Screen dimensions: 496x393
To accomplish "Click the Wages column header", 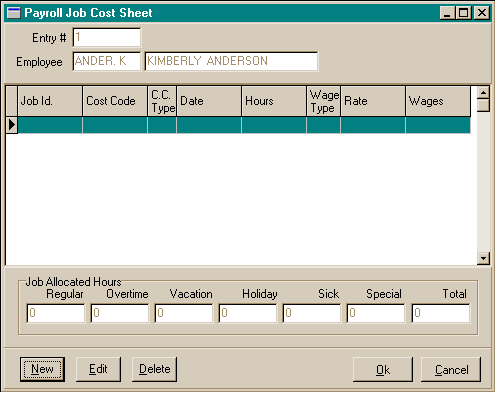I will click(438, 101).
